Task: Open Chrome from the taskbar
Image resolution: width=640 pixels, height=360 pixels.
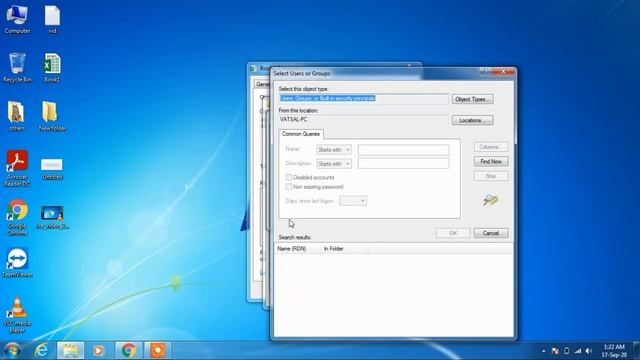Action: click(129, 350)
